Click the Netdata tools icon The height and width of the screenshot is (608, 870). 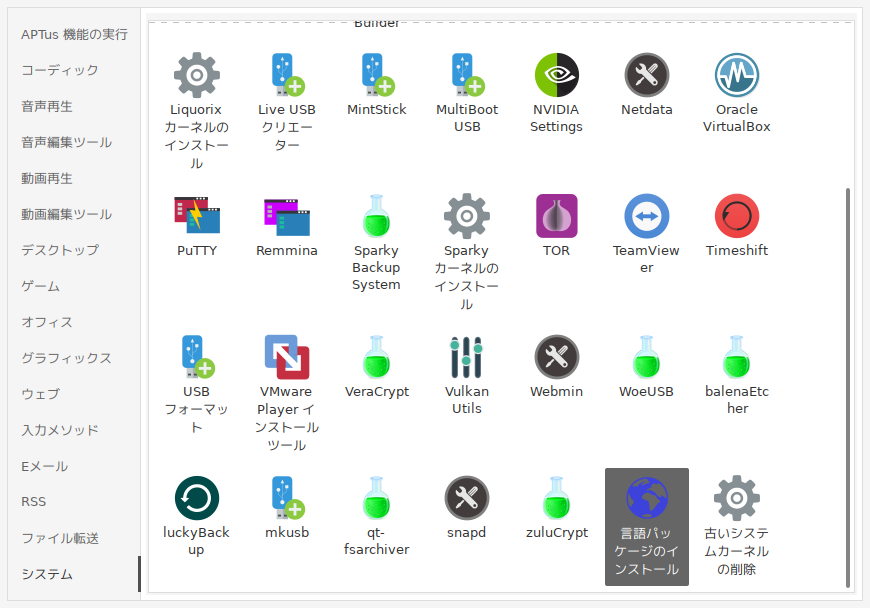click(646, 75)
